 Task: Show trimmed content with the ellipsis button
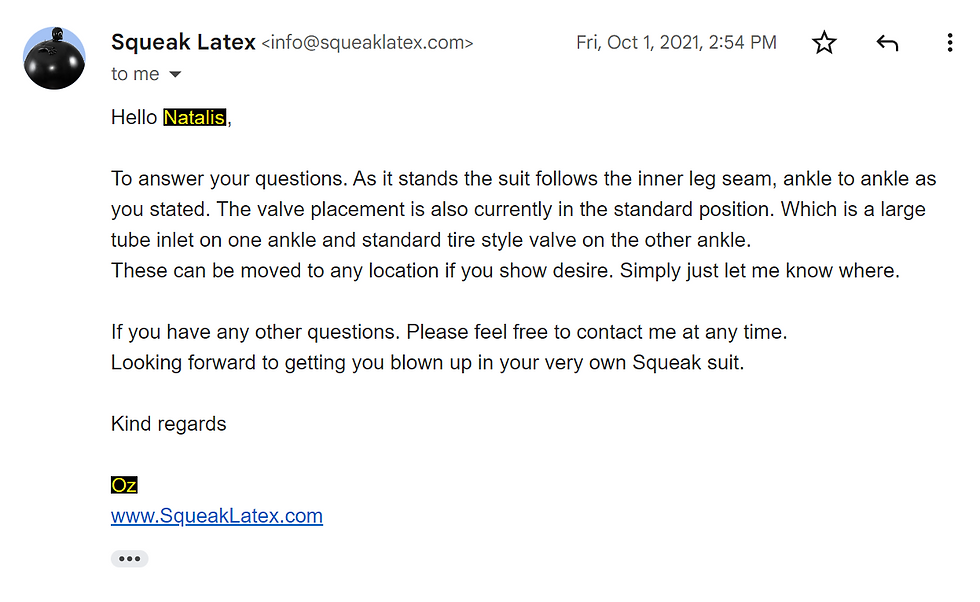129,559
